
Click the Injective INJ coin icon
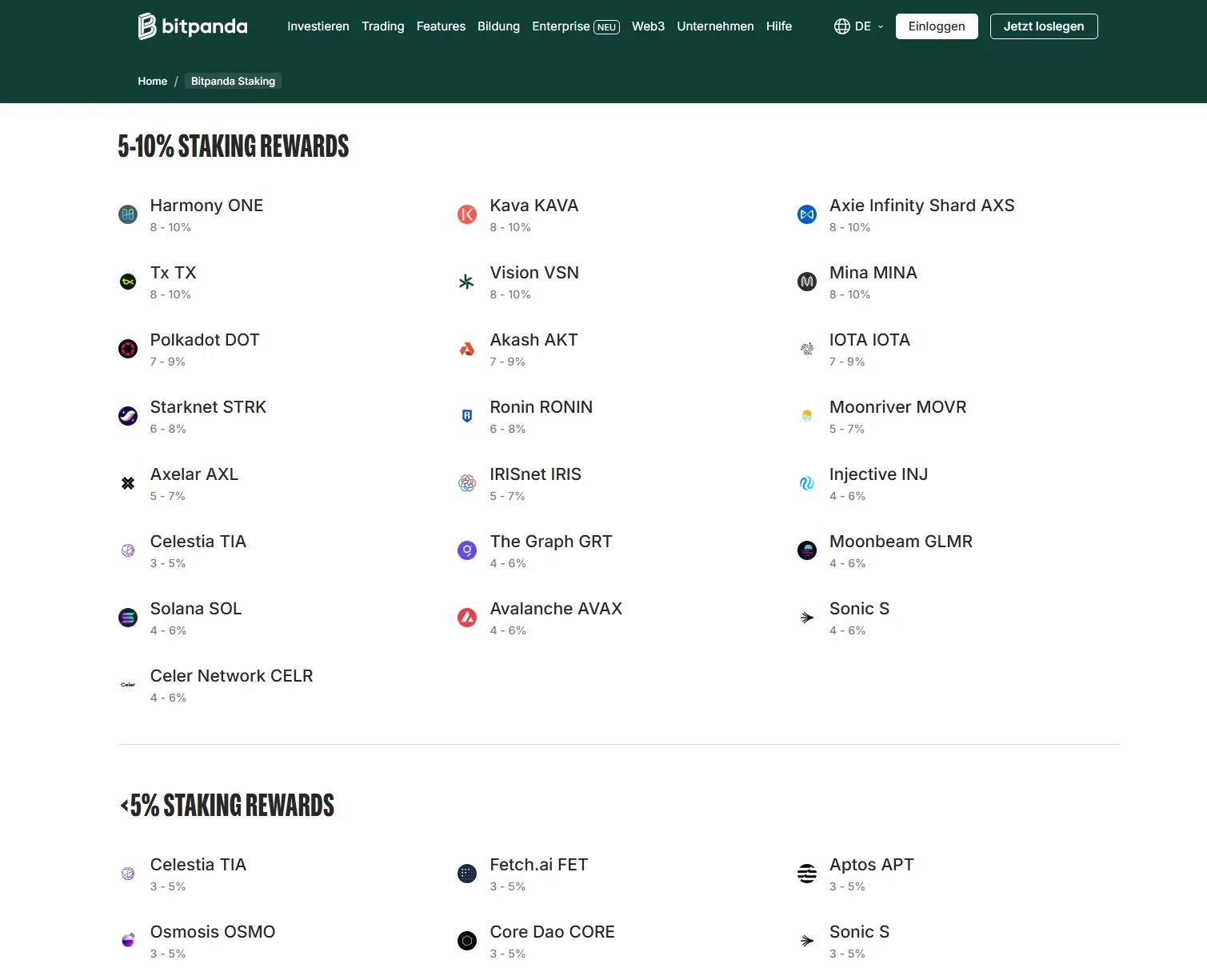(x=807, y=483)
